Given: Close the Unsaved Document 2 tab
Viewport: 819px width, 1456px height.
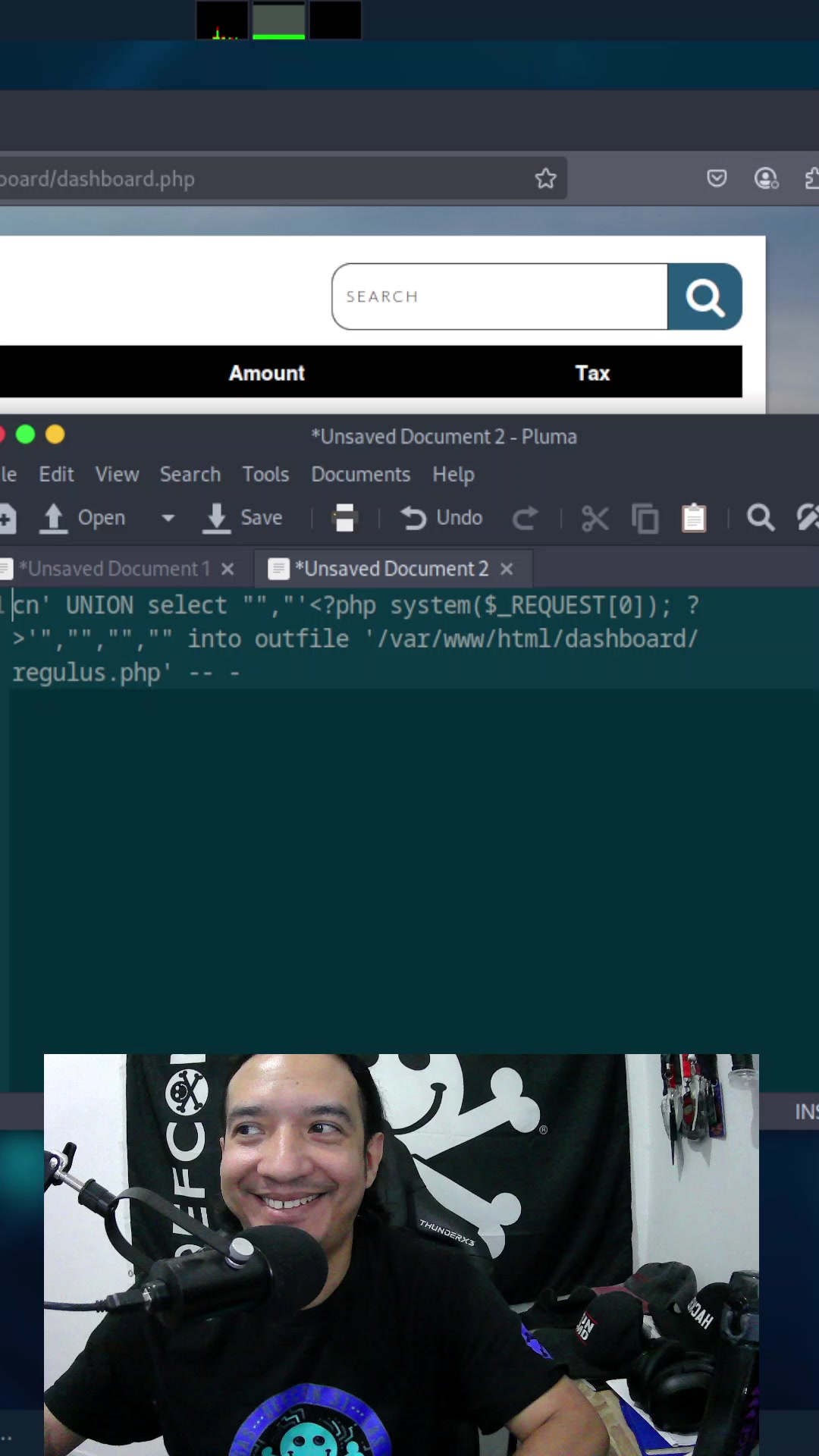Looking at the screenshot, I should click(507, 569).
